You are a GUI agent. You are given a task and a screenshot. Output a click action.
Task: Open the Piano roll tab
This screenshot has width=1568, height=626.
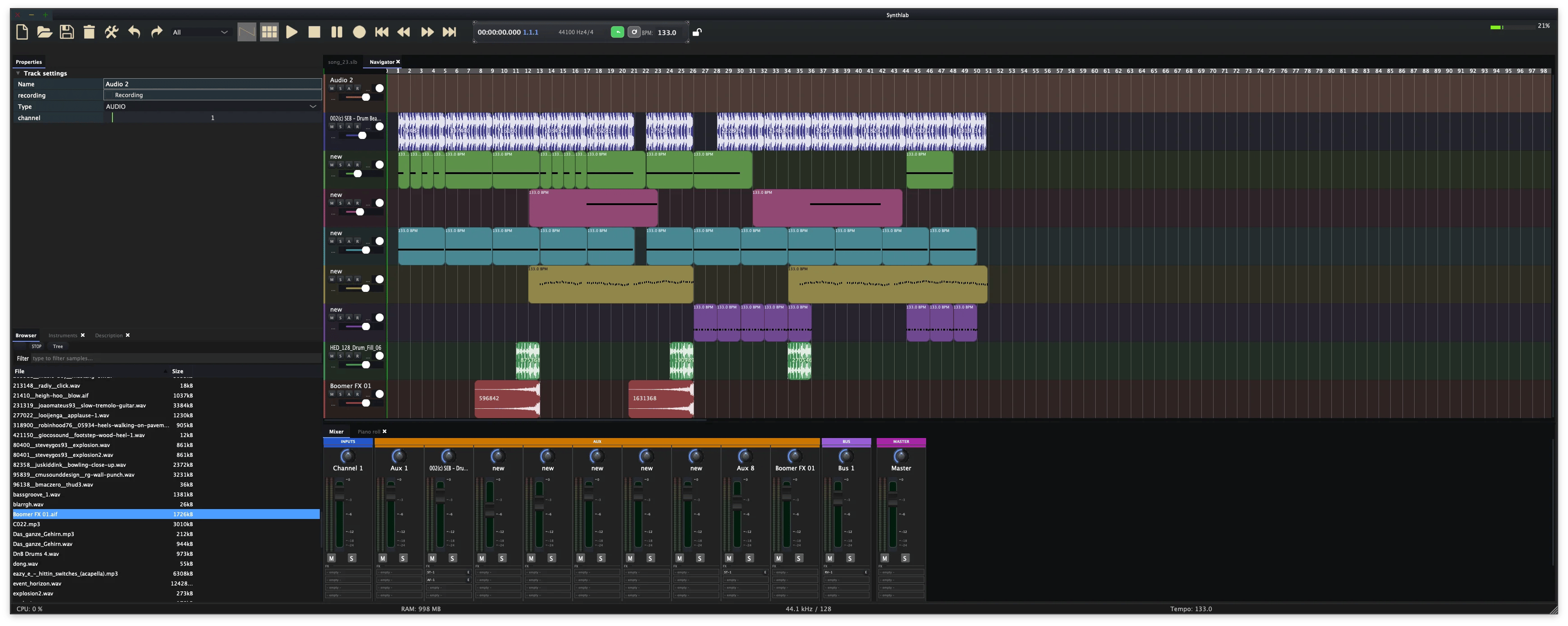pos(368,432)
